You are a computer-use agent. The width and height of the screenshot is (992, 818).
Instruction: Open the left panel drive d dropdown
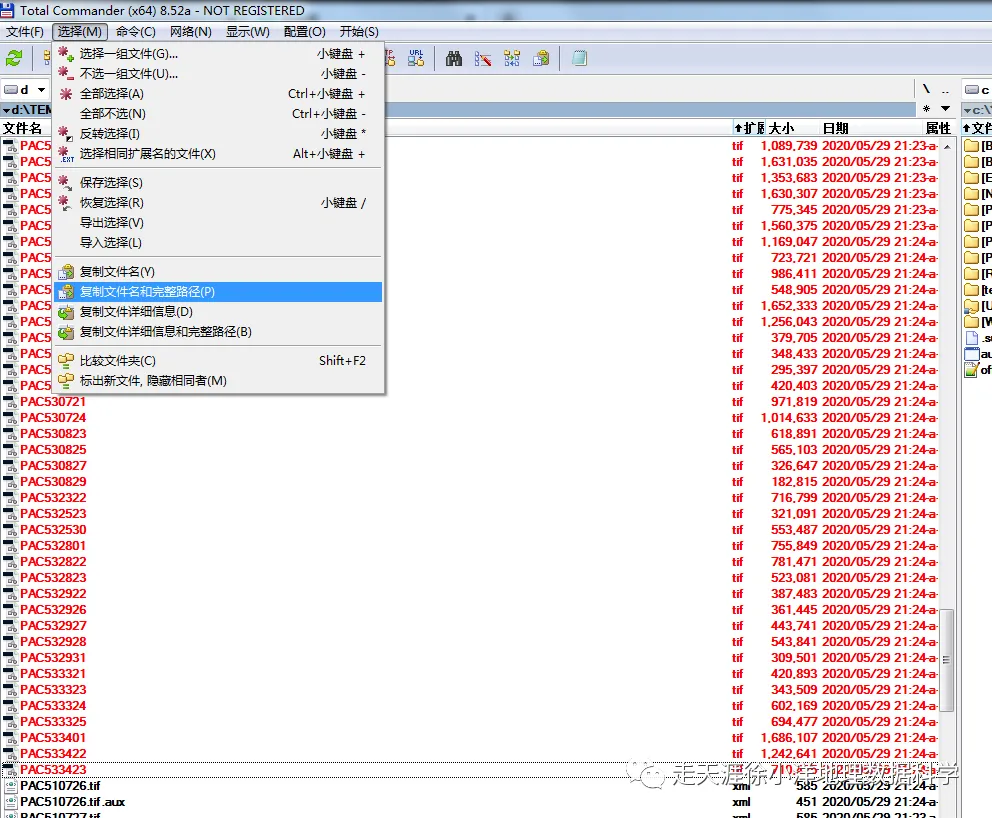point(25,89)
